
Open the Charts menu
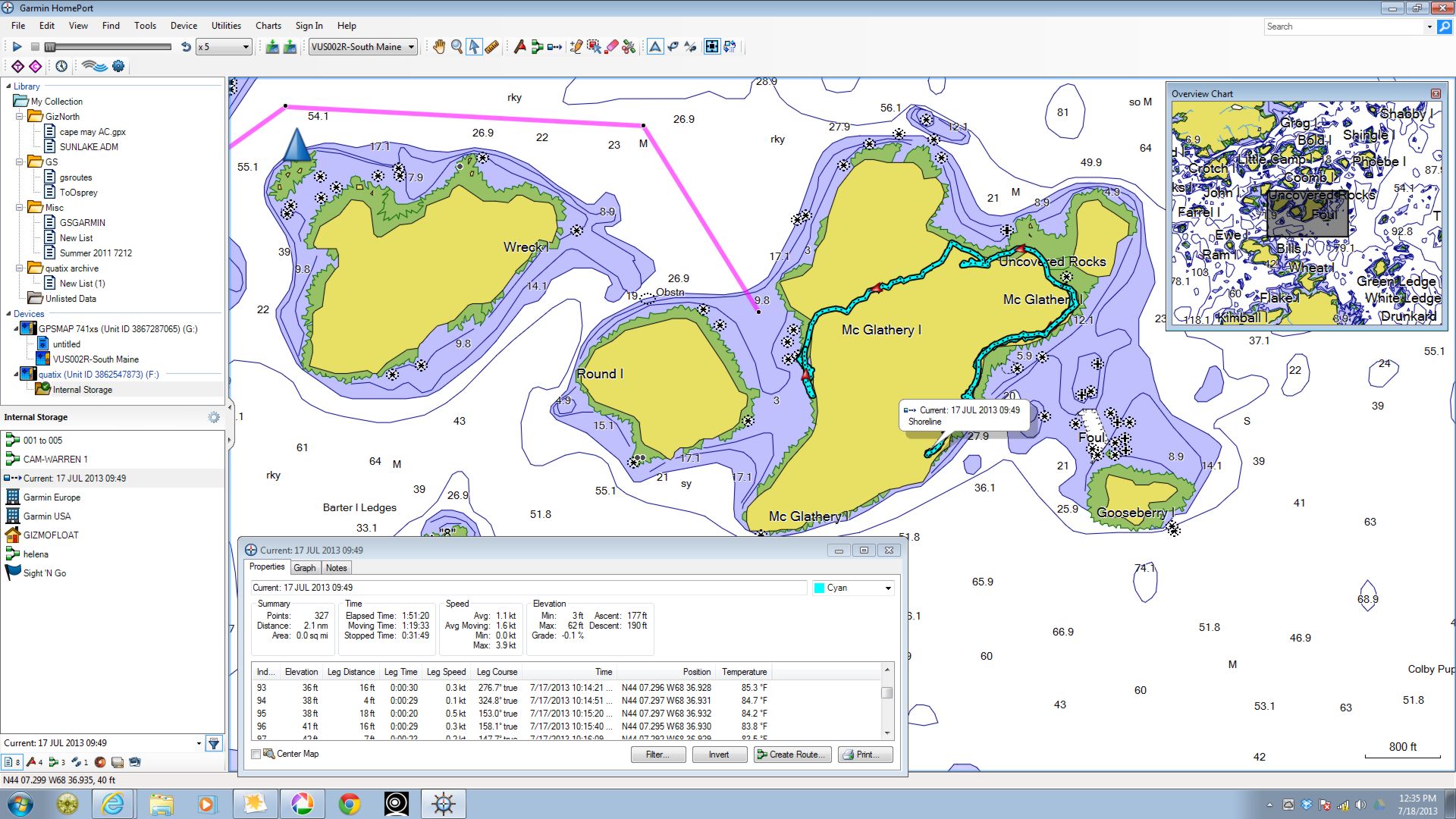pos(268,26)
